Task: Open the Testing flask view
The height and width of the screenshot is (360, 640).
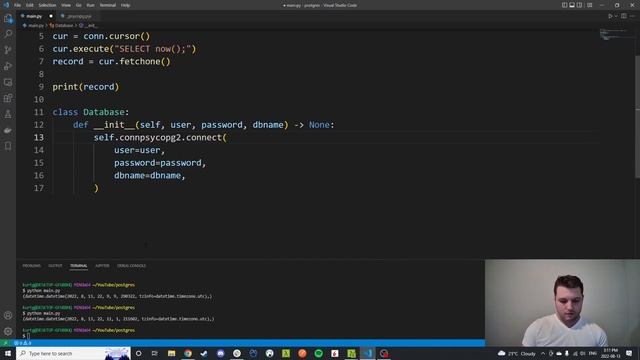Action: [8, 114]
